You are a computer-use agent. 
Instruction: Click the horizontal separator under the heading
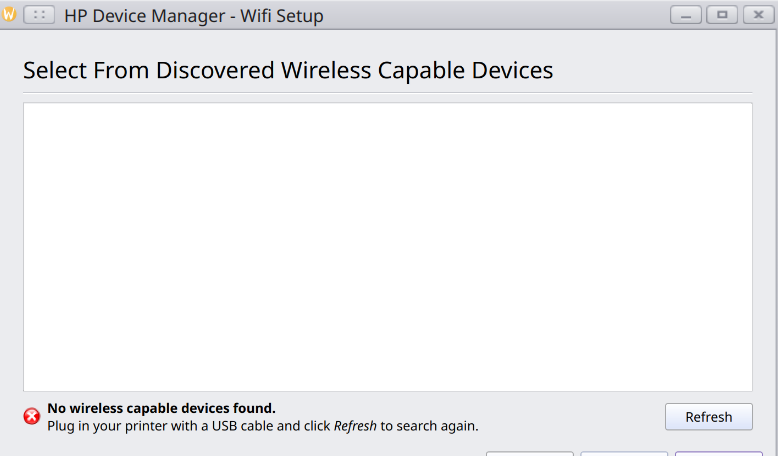coord(388,93)
